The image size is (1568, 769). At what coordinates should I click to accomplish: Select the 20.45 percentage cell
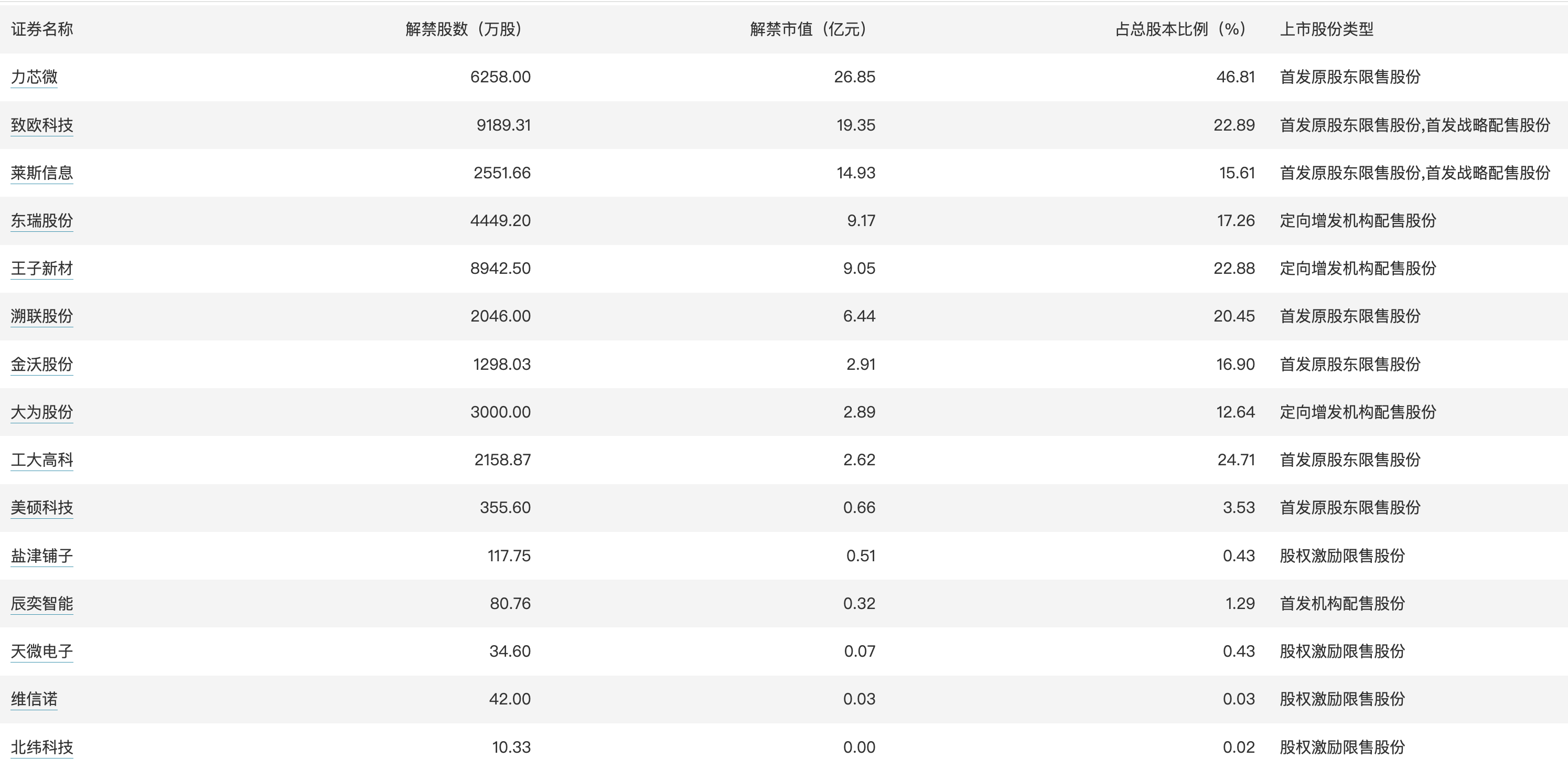1234,316
